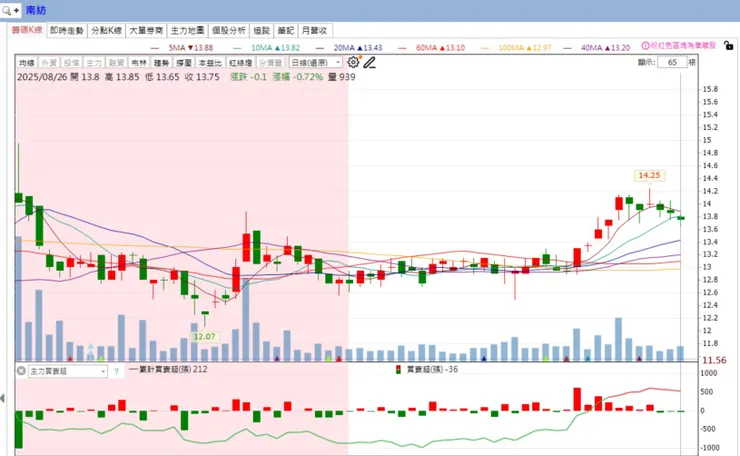The width and height of the screenshot is (740, 456).
Task: Click the pink info notice about red zones
Action: [x=679, y=46]
